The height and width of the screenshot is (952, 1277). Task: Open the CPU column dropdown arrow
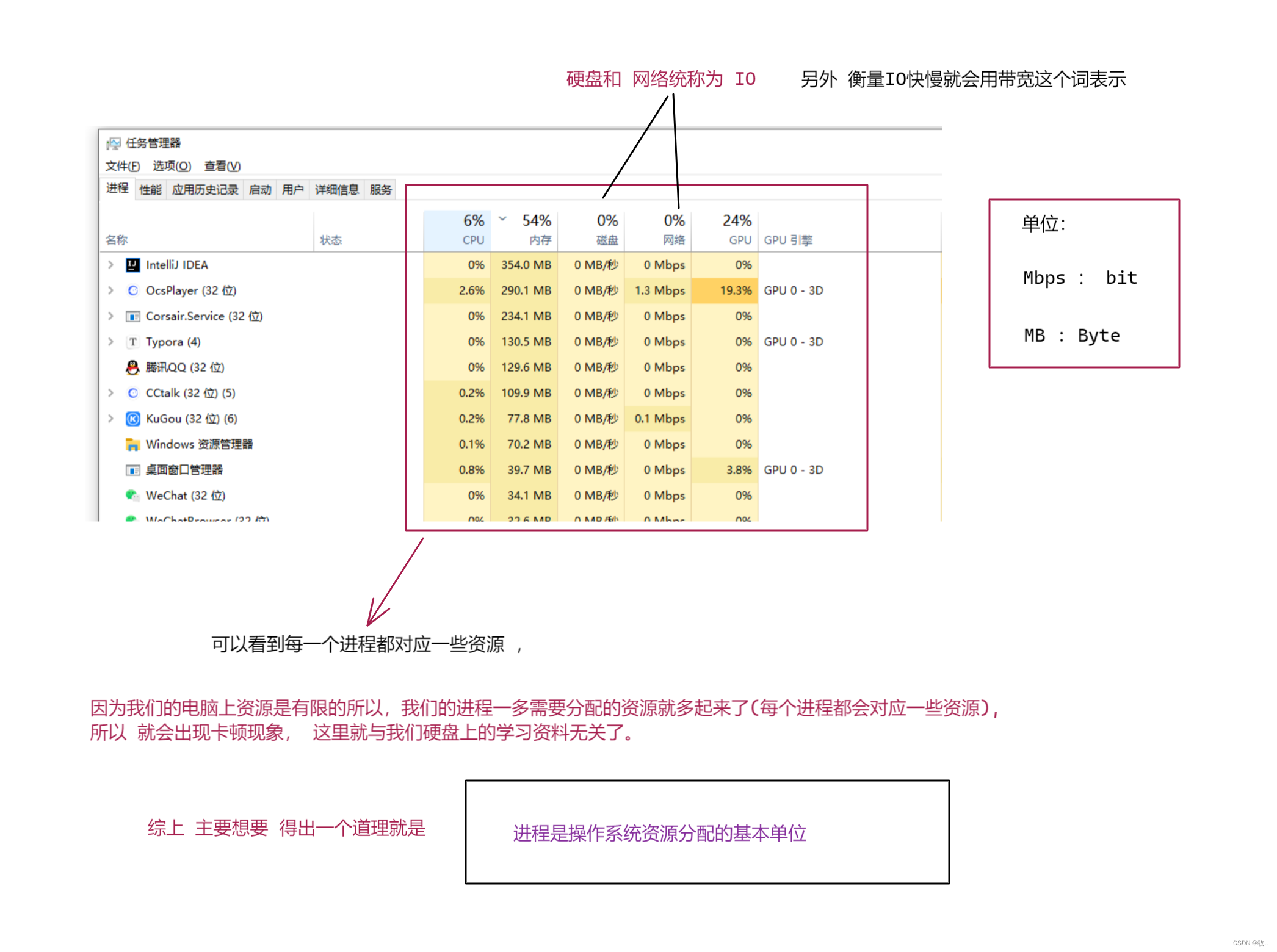(x=502, y=218)
